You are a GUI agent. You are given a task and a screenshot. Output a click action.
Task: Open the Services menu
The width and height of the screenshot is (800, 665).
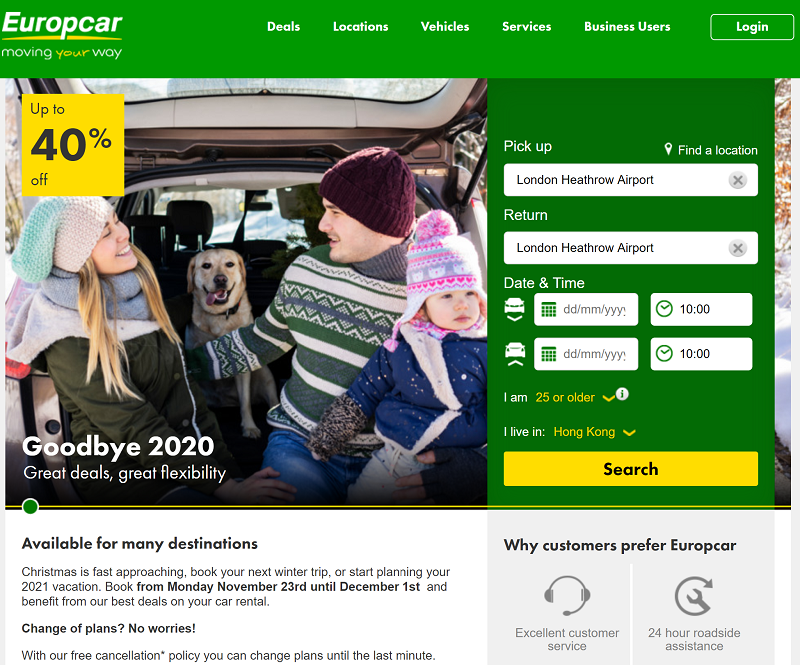[527, 27]
